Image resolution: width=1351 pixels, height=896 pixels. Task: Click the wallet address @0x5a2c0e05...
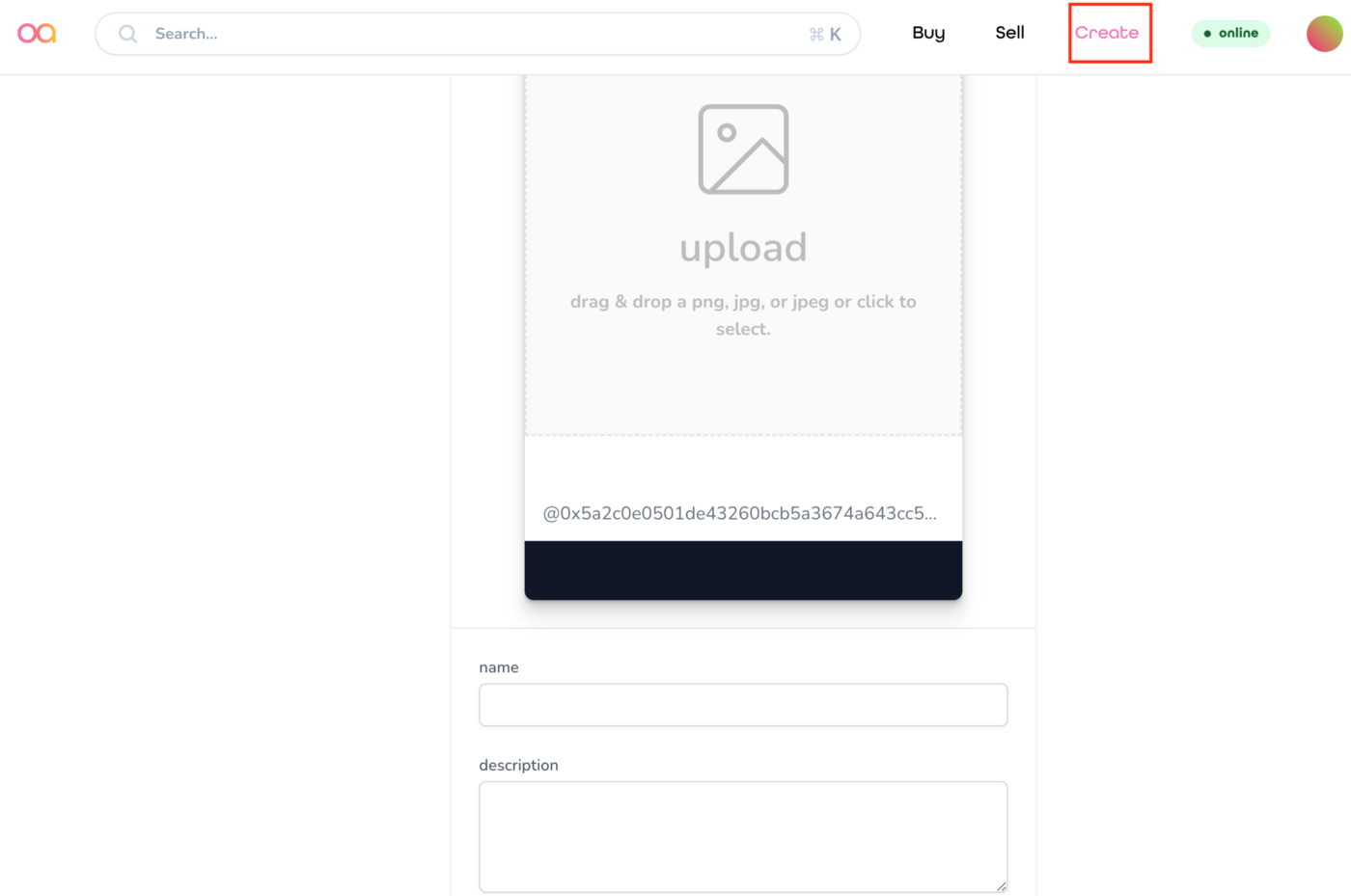point(739,513)
